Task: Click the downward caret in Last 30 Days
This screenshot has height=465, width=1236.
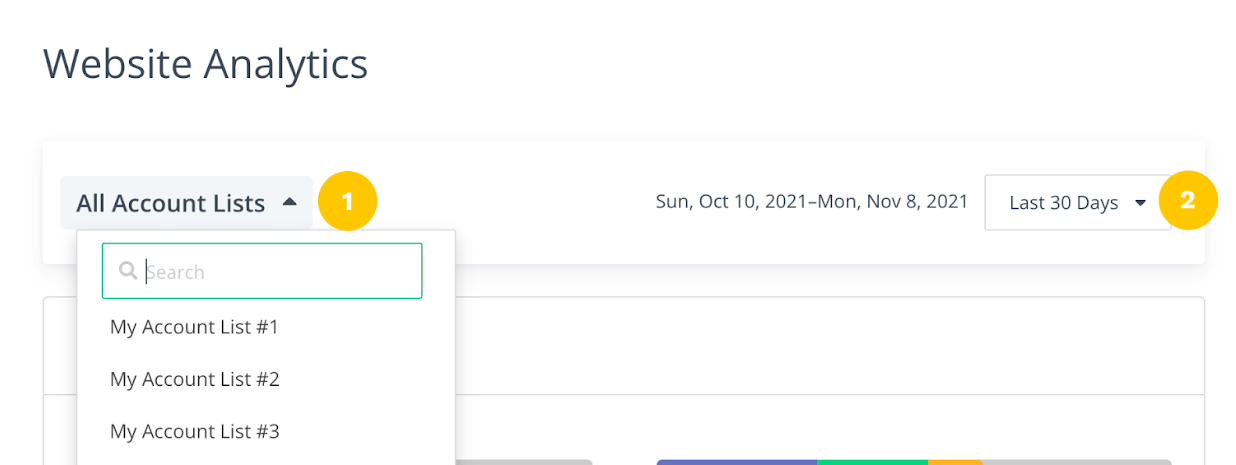Action: click(x=1140, y=203)
